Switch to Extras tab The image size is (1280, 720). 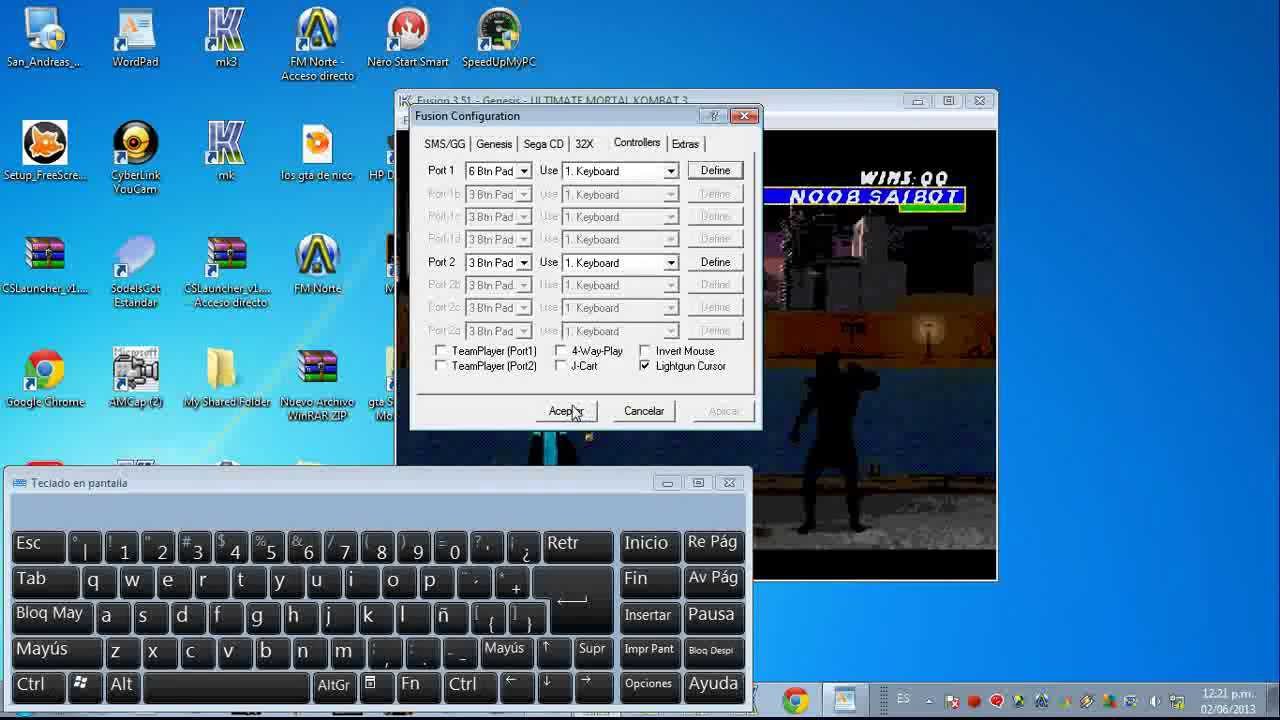click(685, 144)
